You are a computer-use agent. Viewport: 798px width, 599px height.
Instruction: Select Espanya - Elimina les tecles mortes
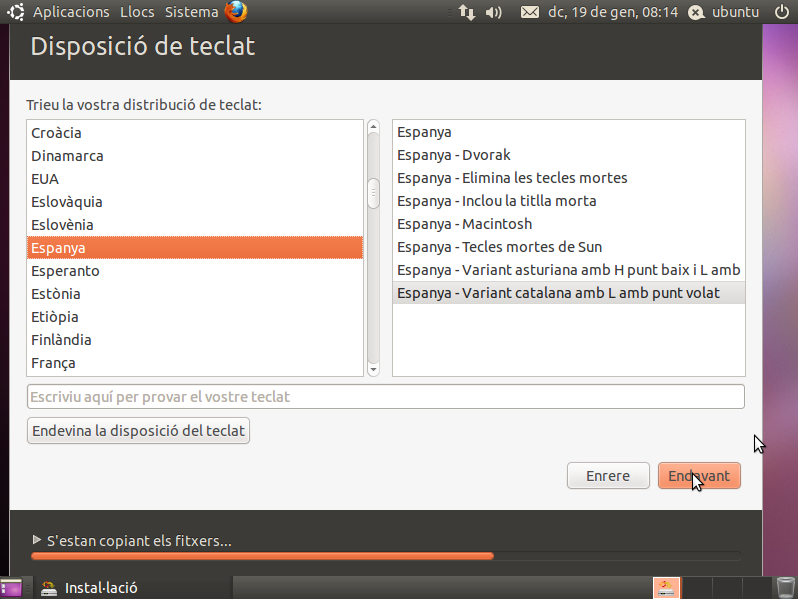click(x=569, y=178)
